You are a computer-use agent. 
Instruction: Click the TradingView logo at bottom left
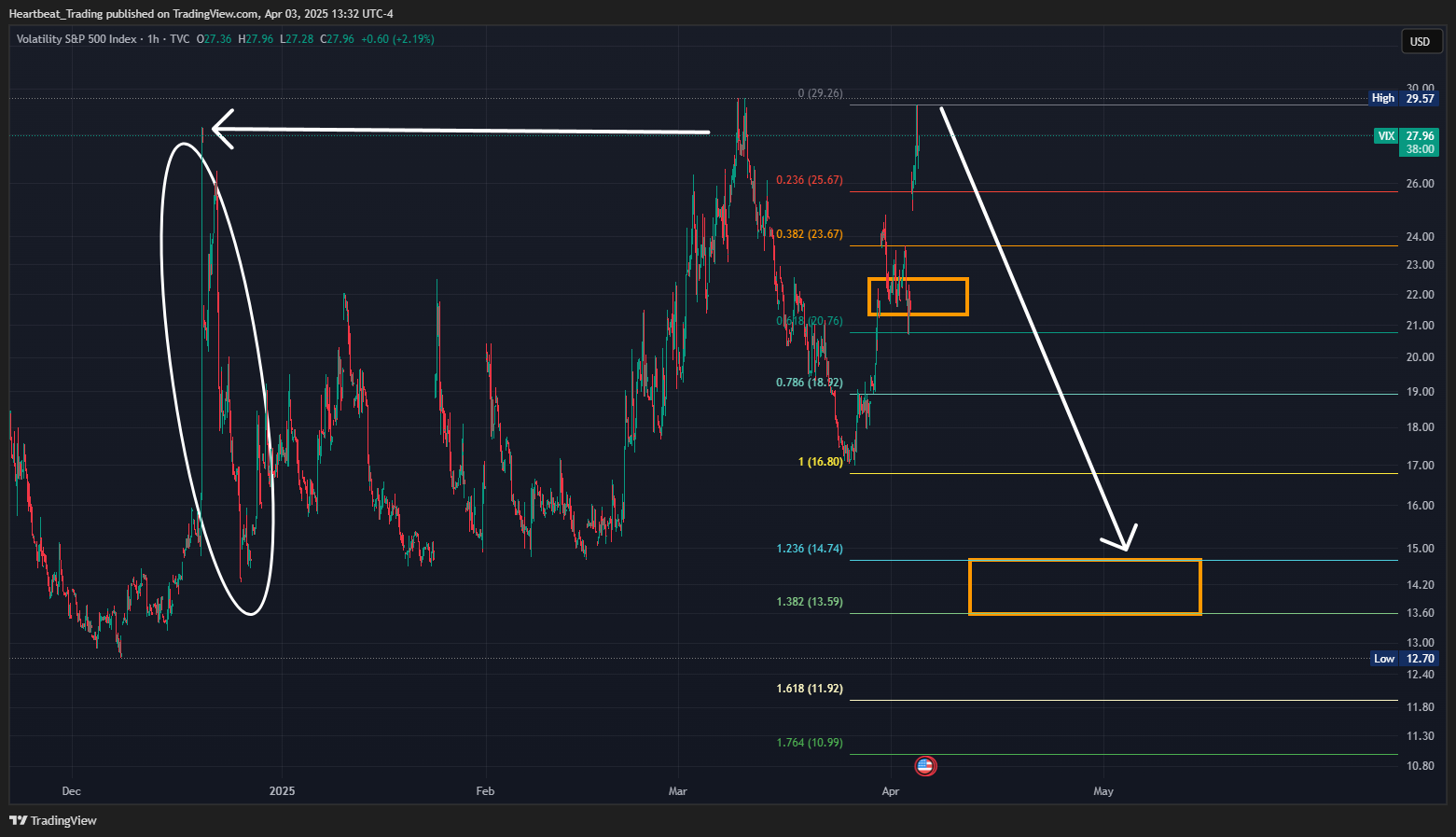click(53, 820)
